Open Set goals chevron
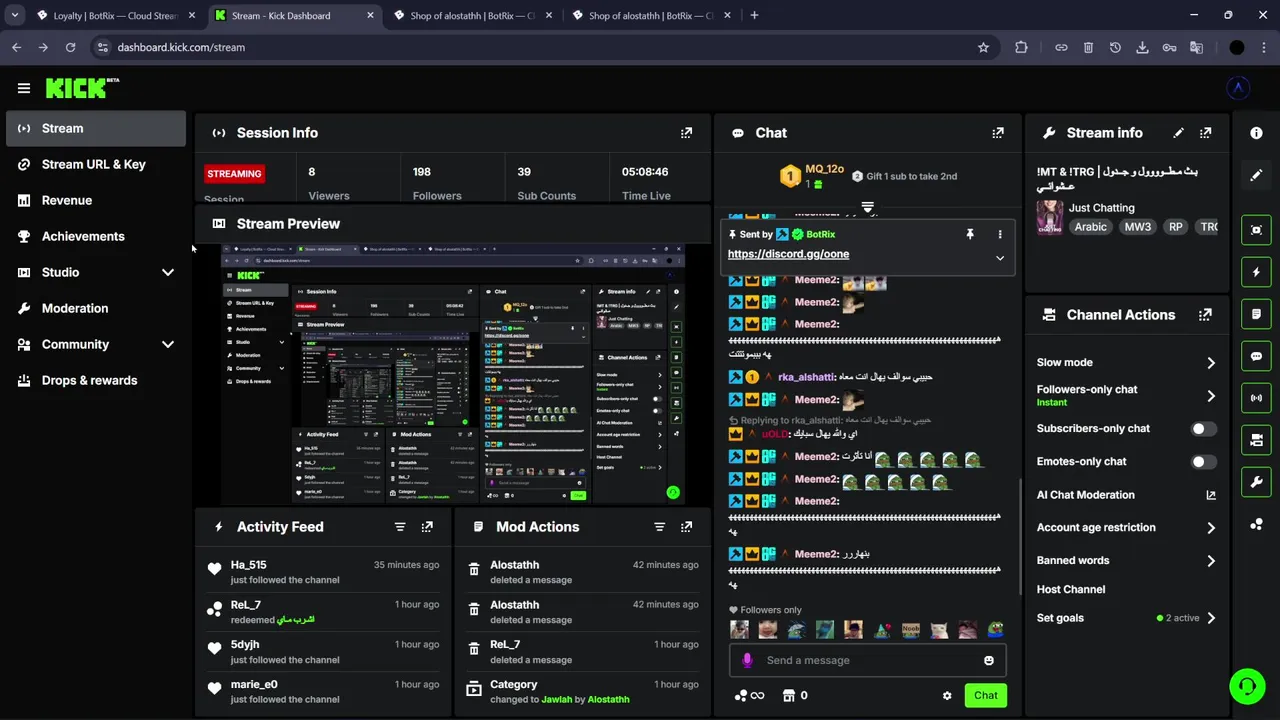Screen dimensions: 1280x720 [1210, 618]
